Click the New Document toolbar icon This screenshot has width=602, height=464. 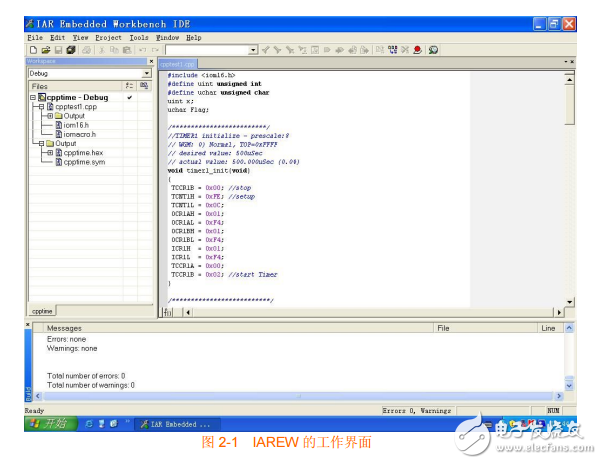click(33, 49)
